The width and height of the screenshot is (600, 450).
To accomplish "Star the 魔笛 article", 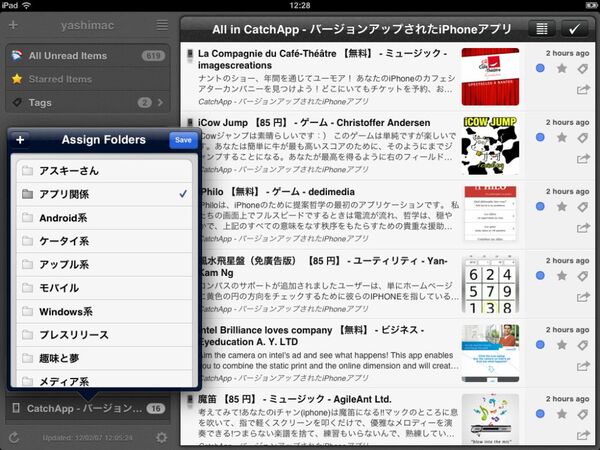I will (x=562, y=414).
